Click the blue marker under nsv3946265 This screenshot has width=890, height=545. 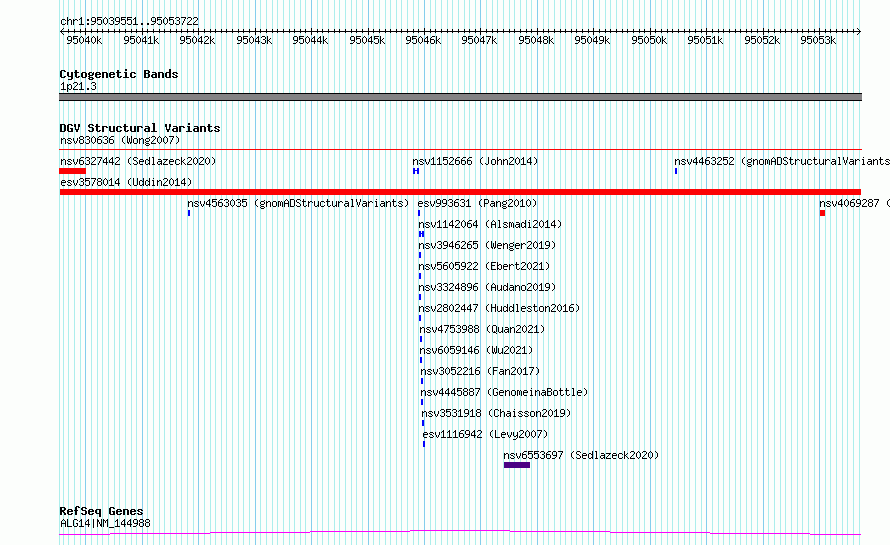pyautogui.click(x=420, y=255)
